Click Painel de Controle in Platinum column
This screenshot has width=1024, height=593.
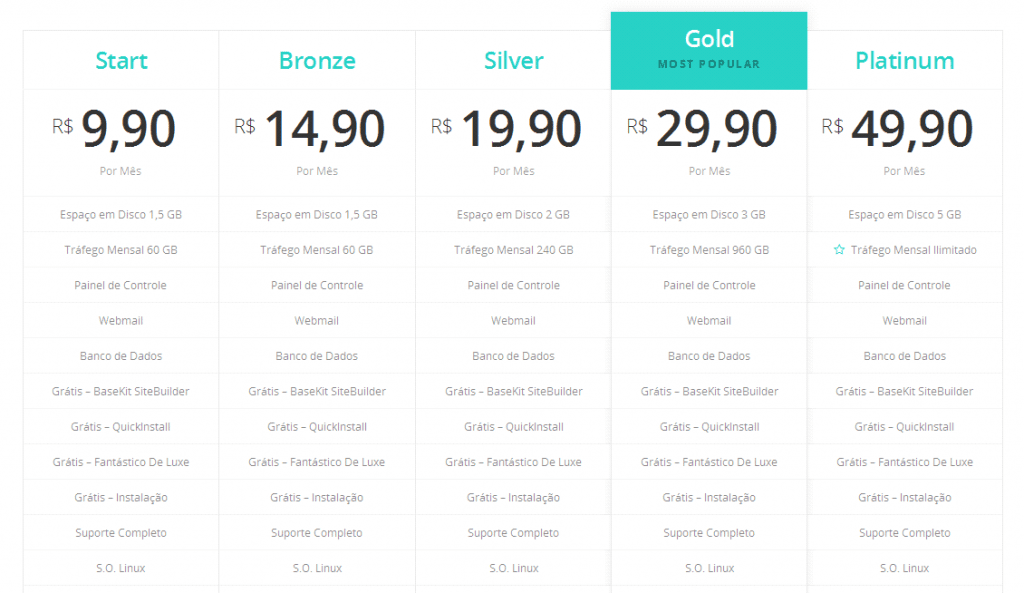(904, 285)
